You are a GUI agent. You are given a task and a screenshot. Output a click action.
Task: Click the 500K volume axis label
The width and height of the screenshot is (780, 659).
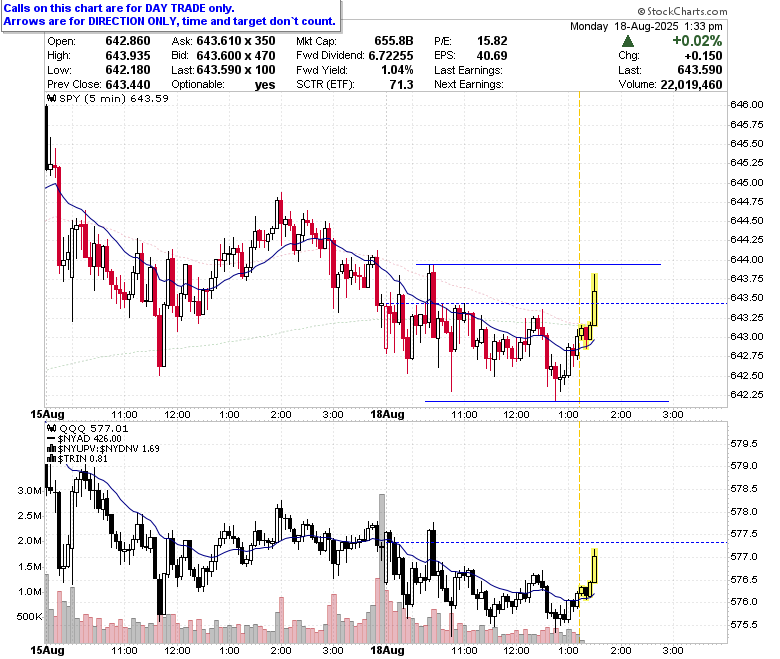(29, 617)
